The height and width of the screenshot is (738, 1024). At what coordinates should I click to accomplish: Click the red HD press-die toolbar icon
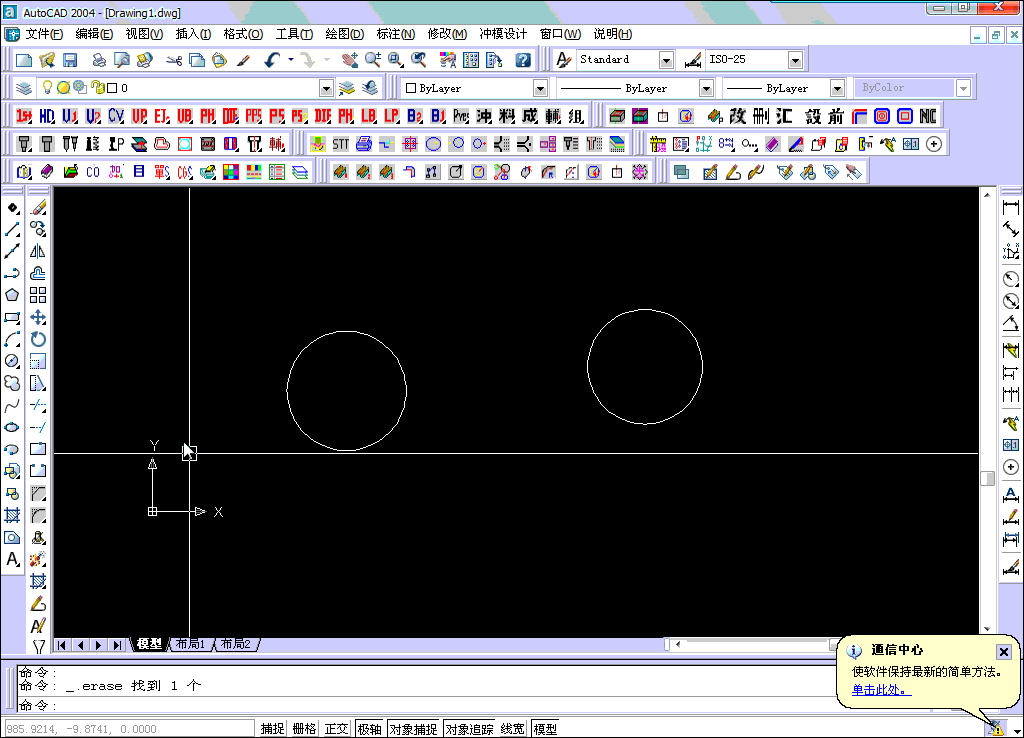(x=47, y=116)
